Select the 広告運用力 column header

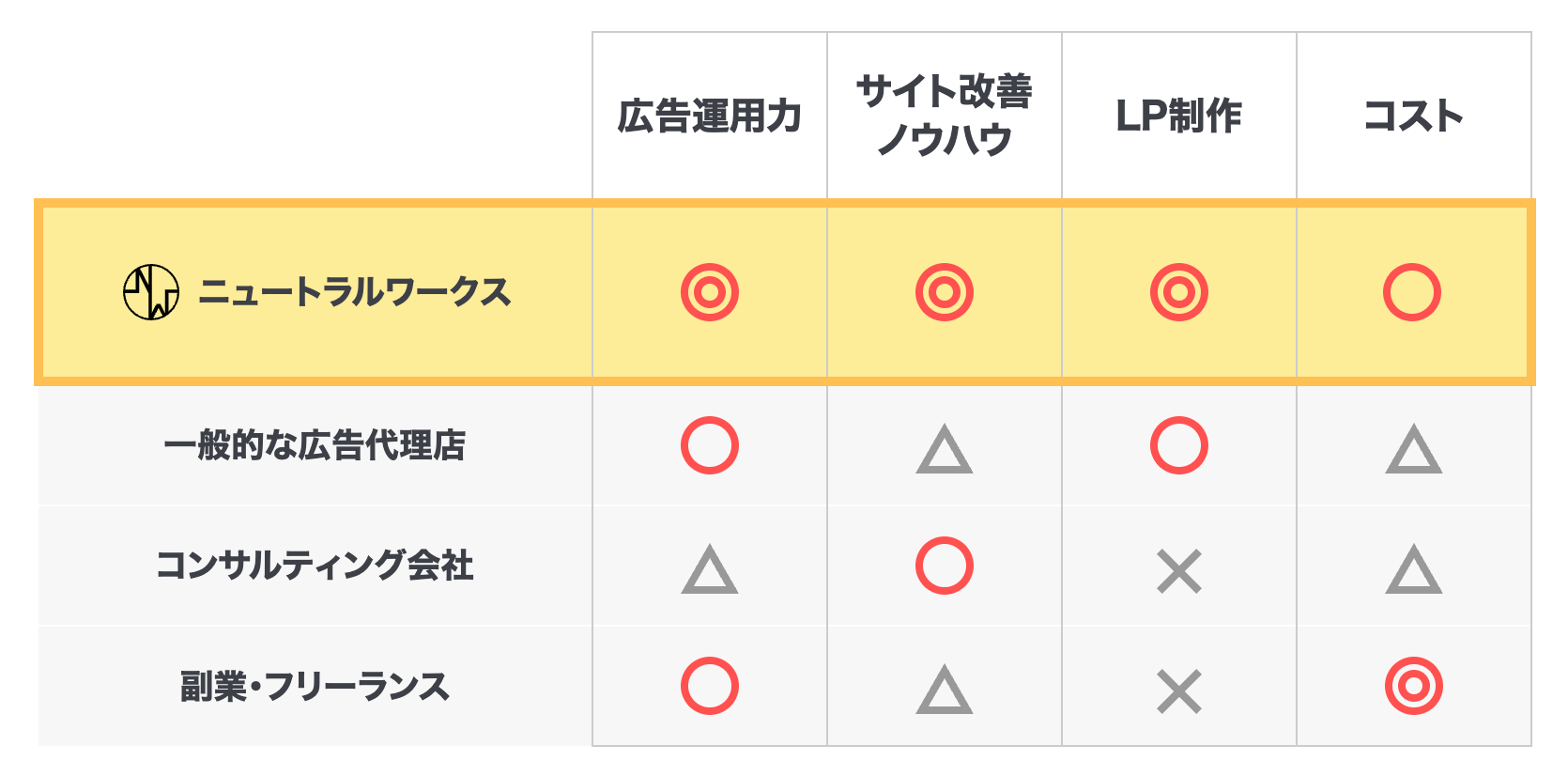[x=710, y=116]
